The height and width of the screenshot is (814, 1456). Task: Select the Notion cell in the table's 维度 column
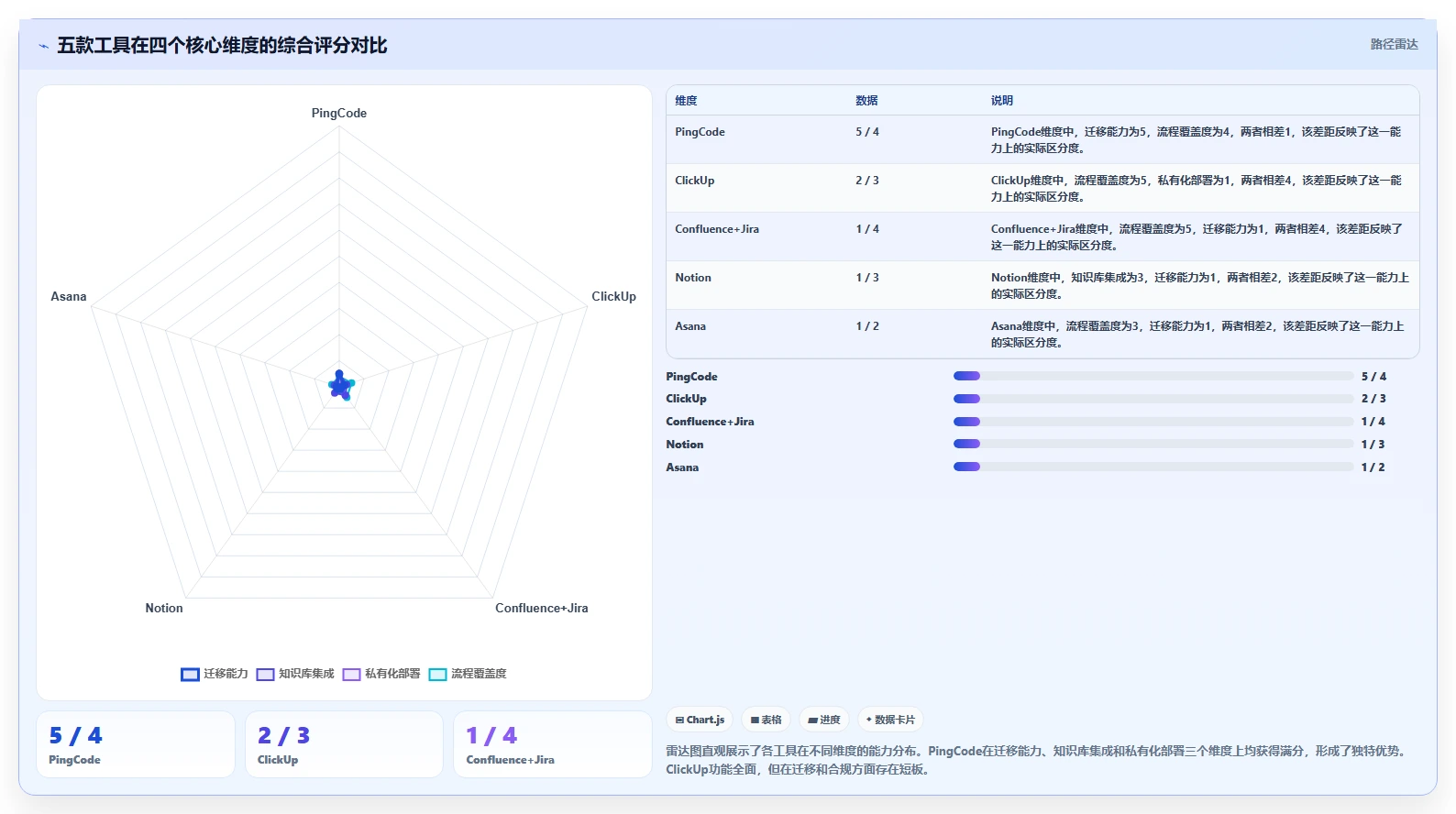pyautogui.click(x=692, y=278)
